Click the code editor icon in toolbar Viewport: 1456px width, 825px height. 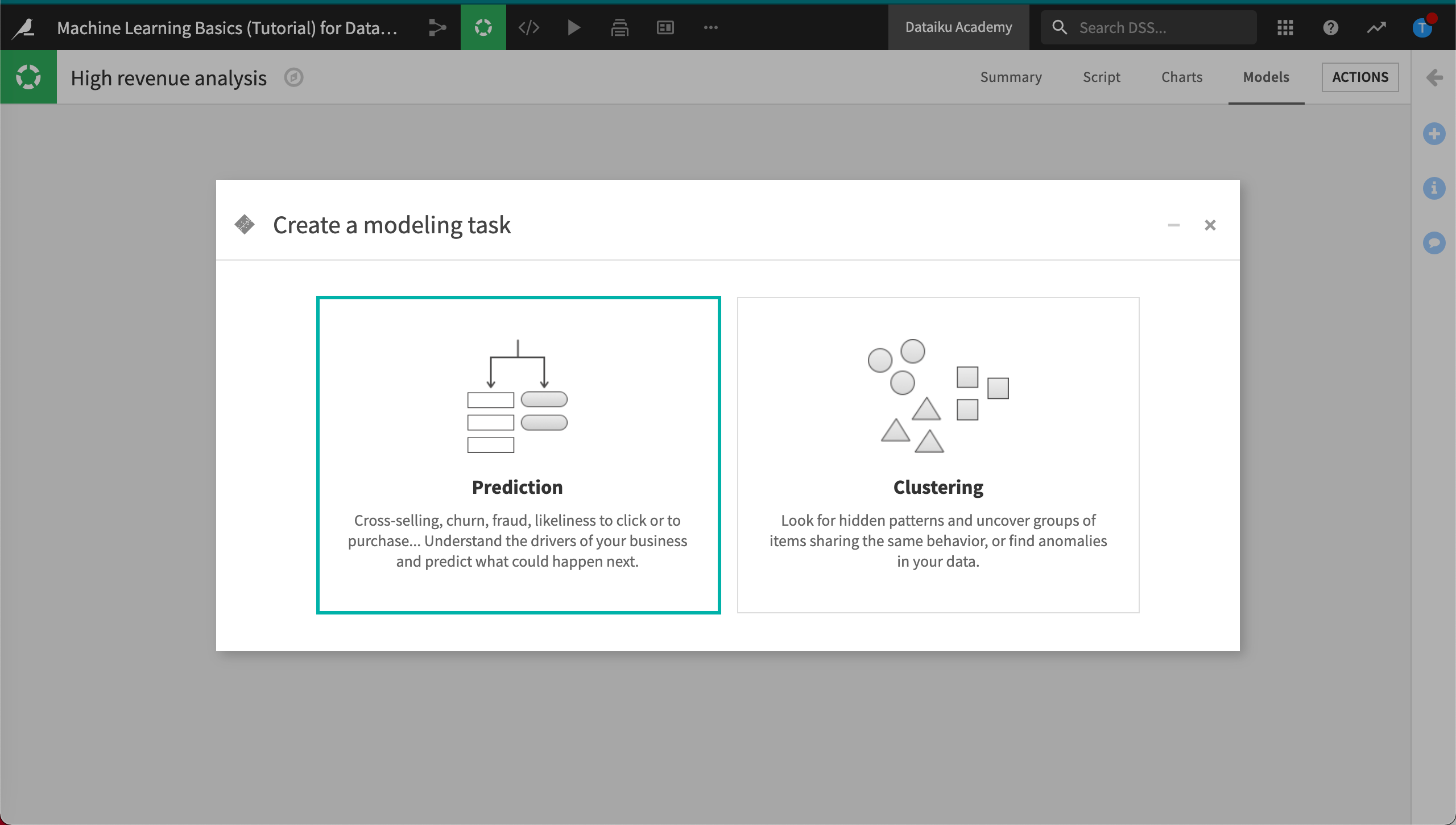coord(529,27)
